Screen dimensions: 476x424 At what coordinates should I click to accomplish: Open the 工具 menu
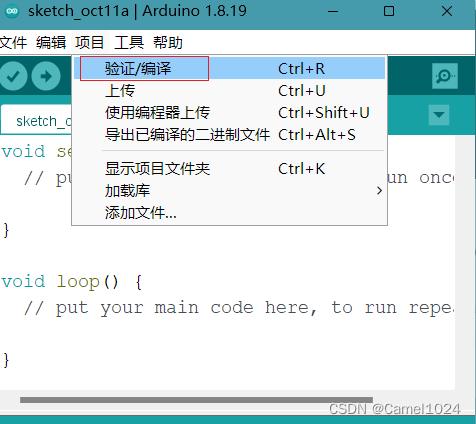pos(129,43)
